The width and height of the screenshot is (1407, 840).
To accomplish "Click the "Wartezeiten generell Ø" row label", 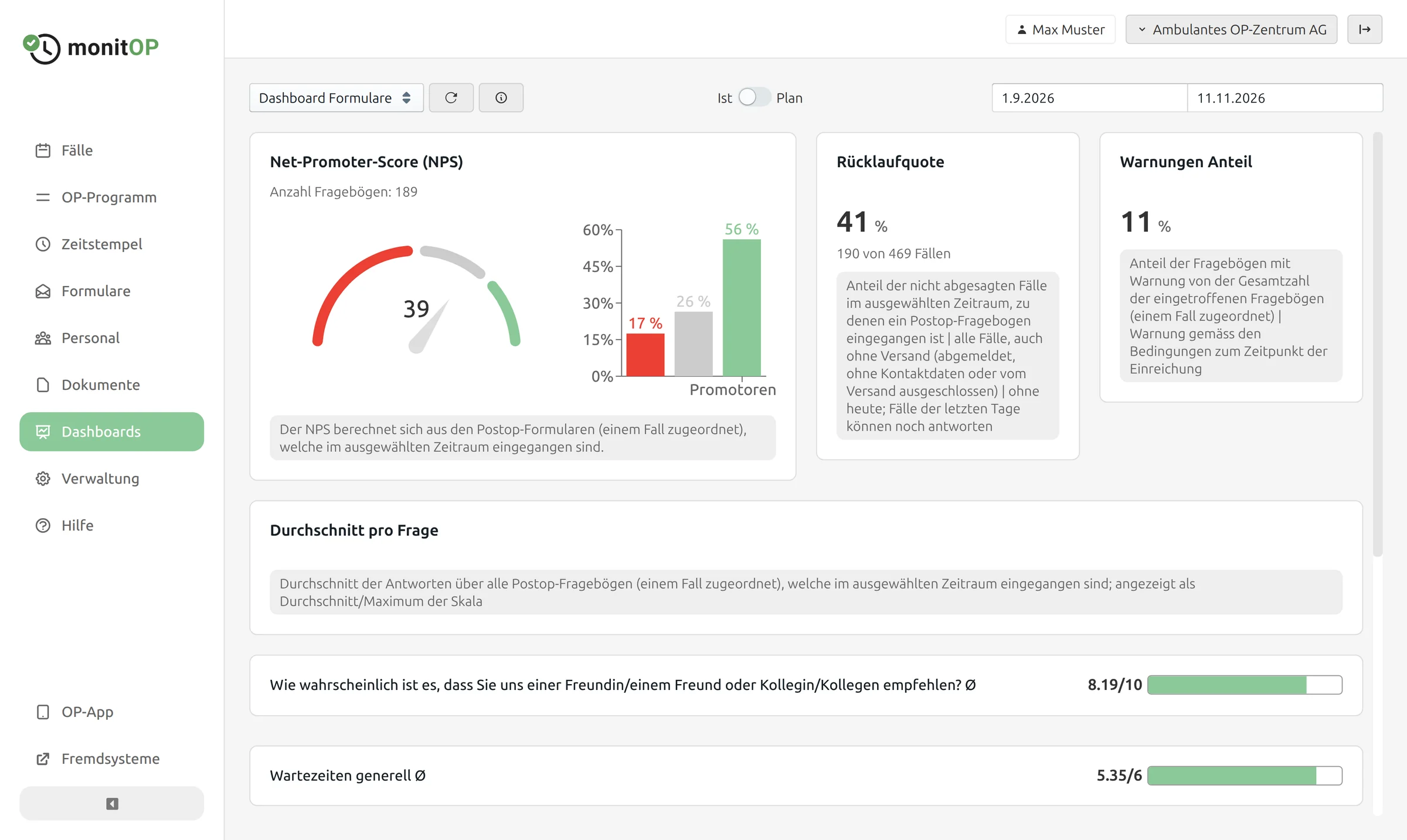I will 348,776.
